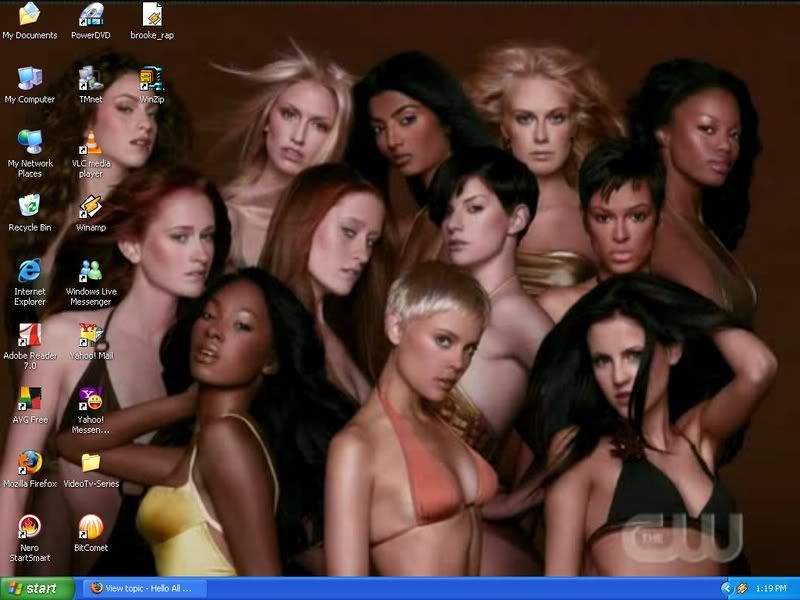The image size is (800, 600).
Task: Select the Winamp desktop icon
Action: click(91, 207)
